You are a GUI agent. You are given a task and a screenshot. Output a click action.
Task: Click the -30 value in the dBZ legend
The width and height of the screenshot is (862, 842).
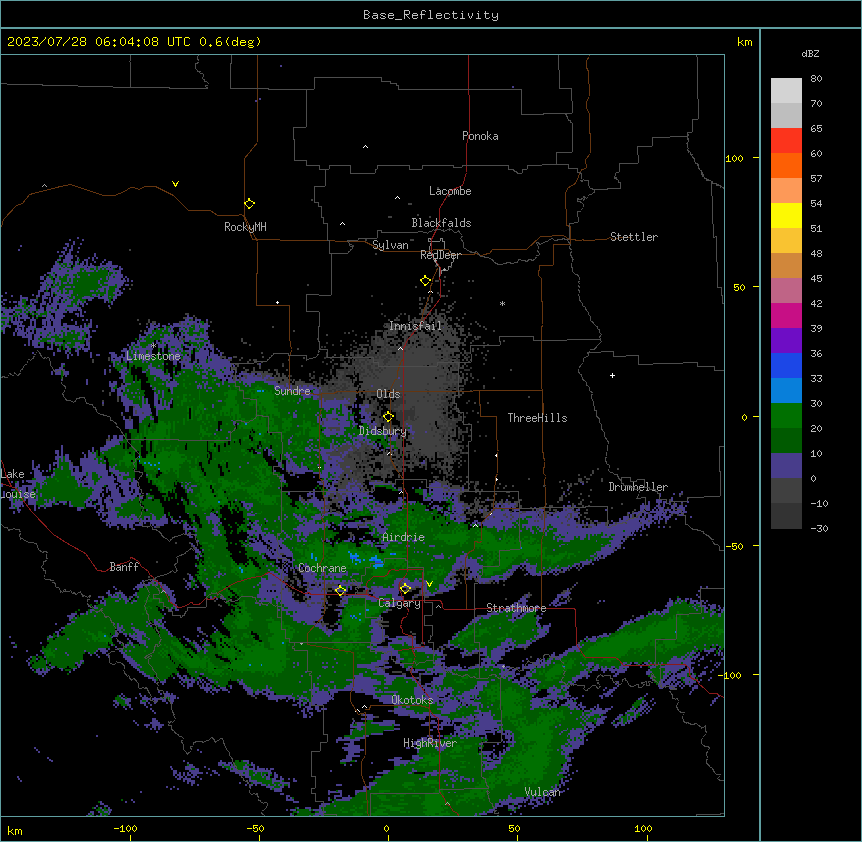[819, 529]
